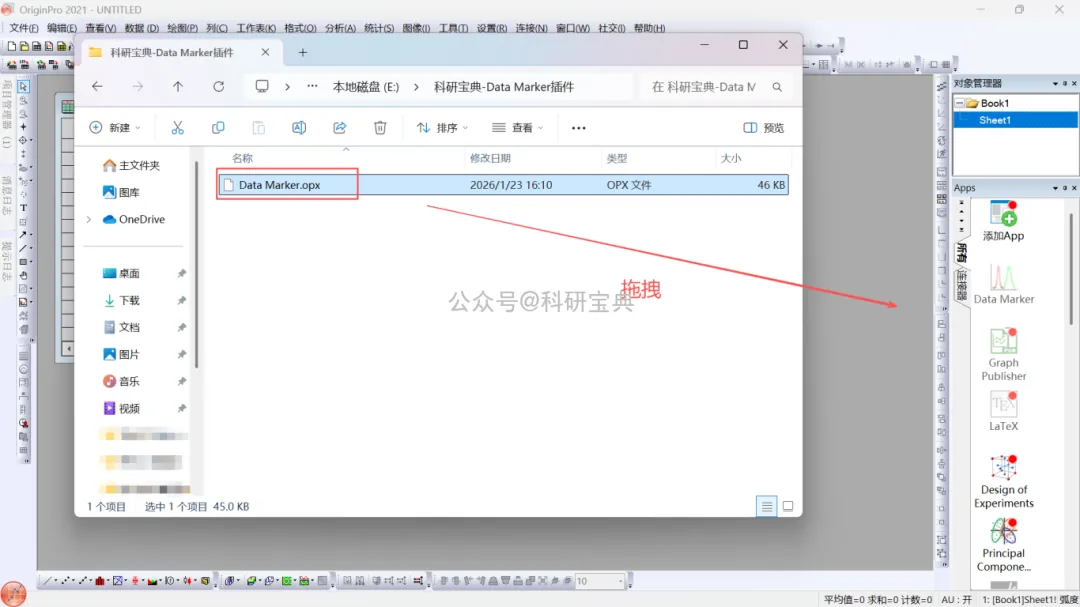This screenshot has height=607, width=1080.
Task: Click the Apps panel vertical scrollbar
Action: coord(1071,269)
